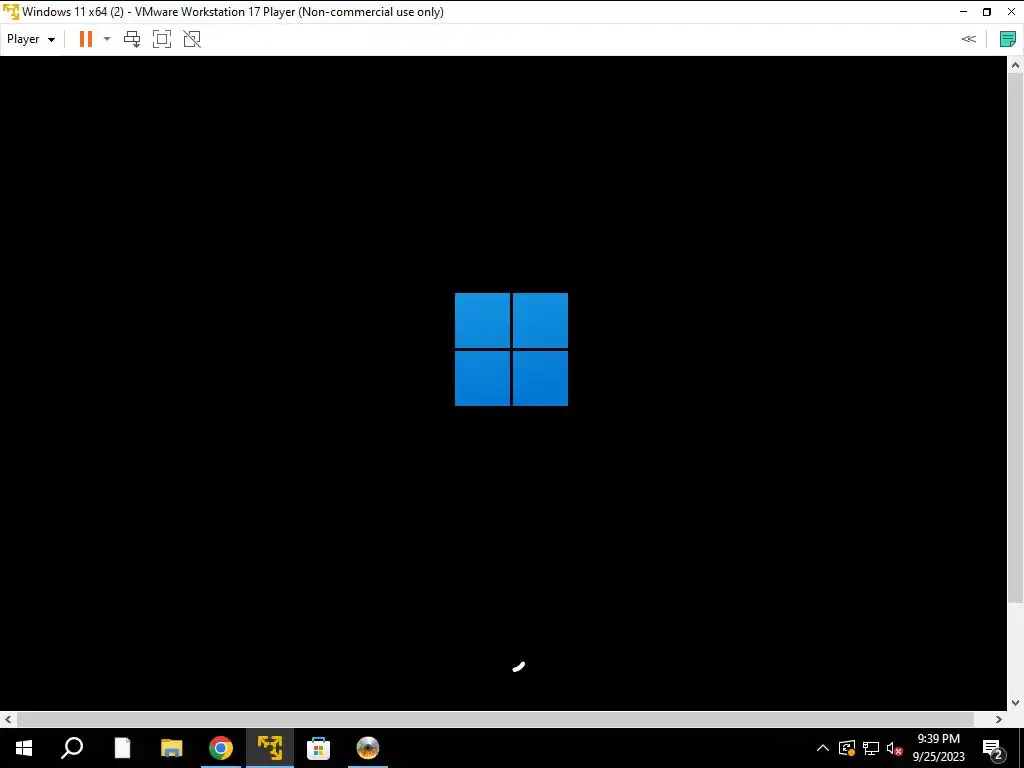The height and width of the screenshot is (768, 1024).
Task: Open taskbar search
Action: pyautogui.click(x=72, y=748)
